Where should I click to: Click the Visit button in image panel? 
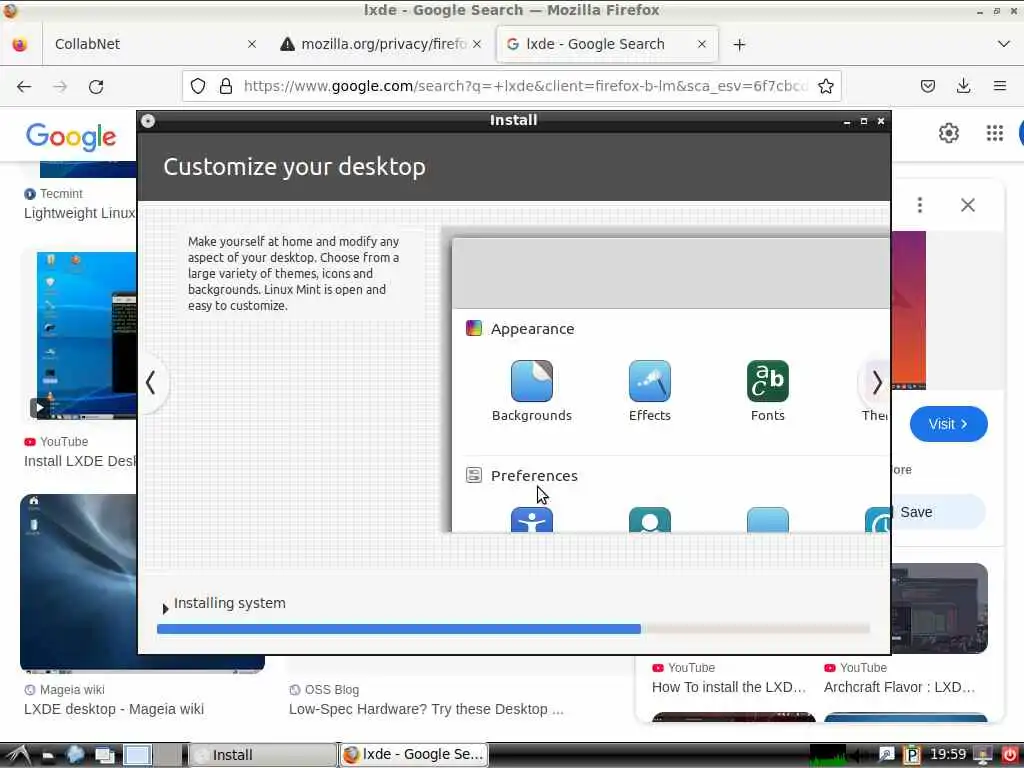click(948, 424)
